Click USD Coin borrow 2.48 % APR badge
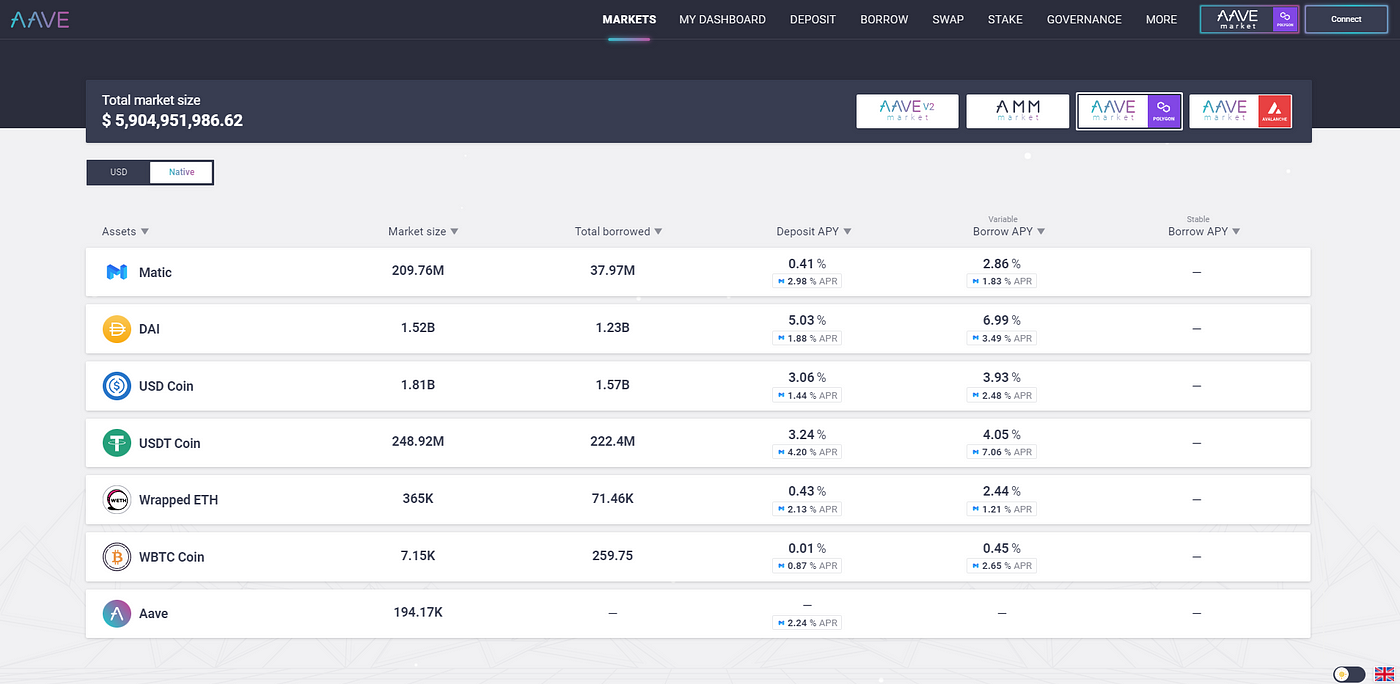1400x684 pixels. 1002,396
